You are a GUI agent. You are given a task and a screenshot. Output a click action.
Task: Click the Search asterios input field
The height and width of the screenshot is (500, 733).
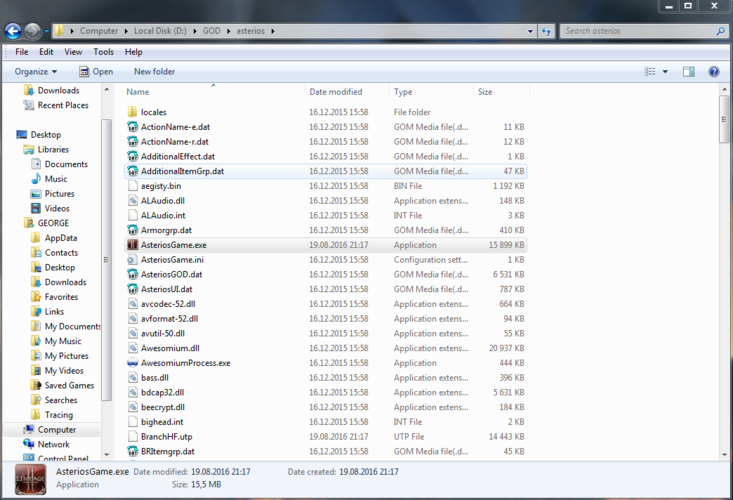click(x=638, y=31)
